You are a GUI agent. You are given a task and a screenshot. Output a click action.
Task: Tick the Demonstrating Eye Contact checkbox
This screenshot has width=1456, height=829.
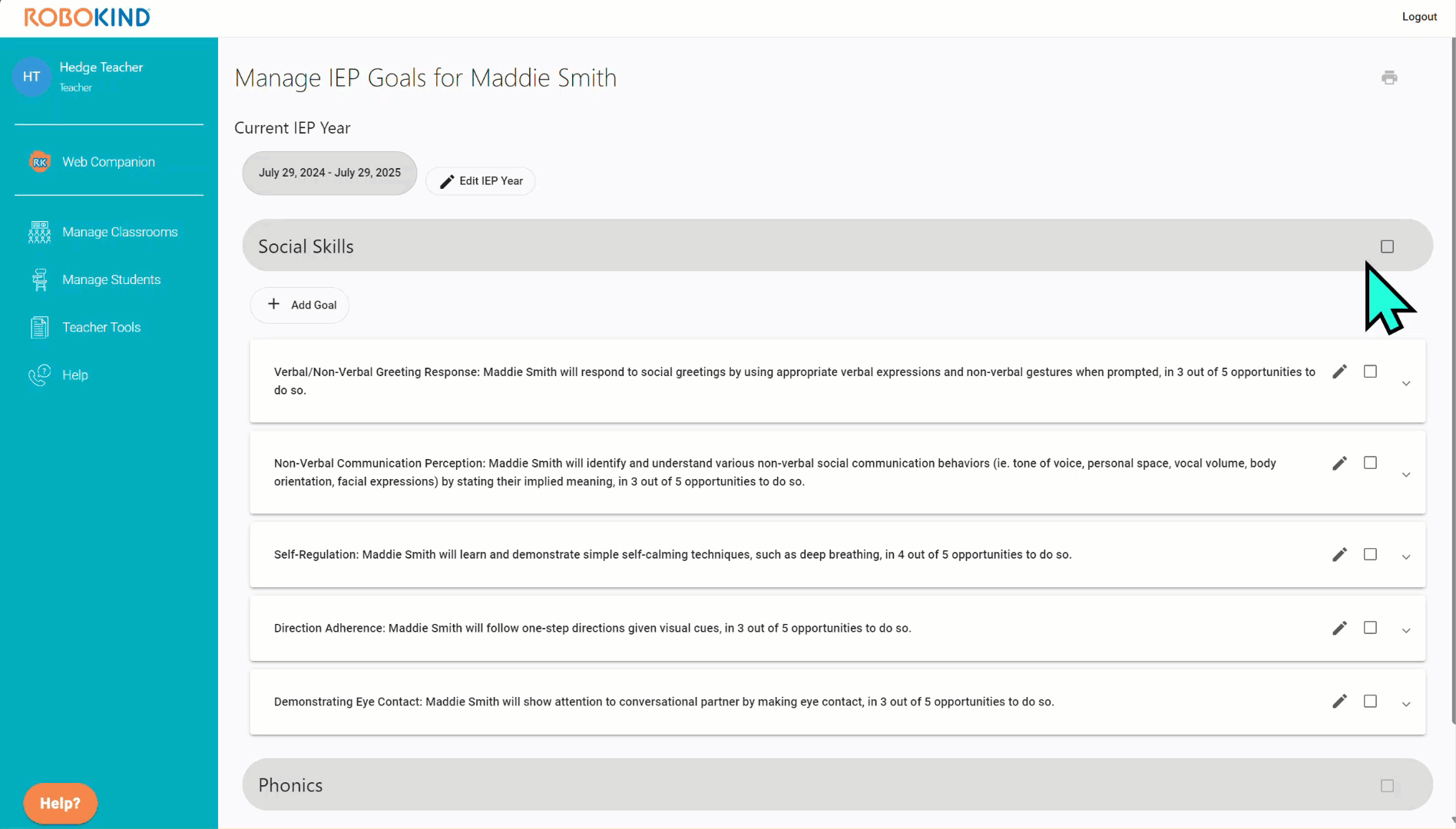[1370, 701]
